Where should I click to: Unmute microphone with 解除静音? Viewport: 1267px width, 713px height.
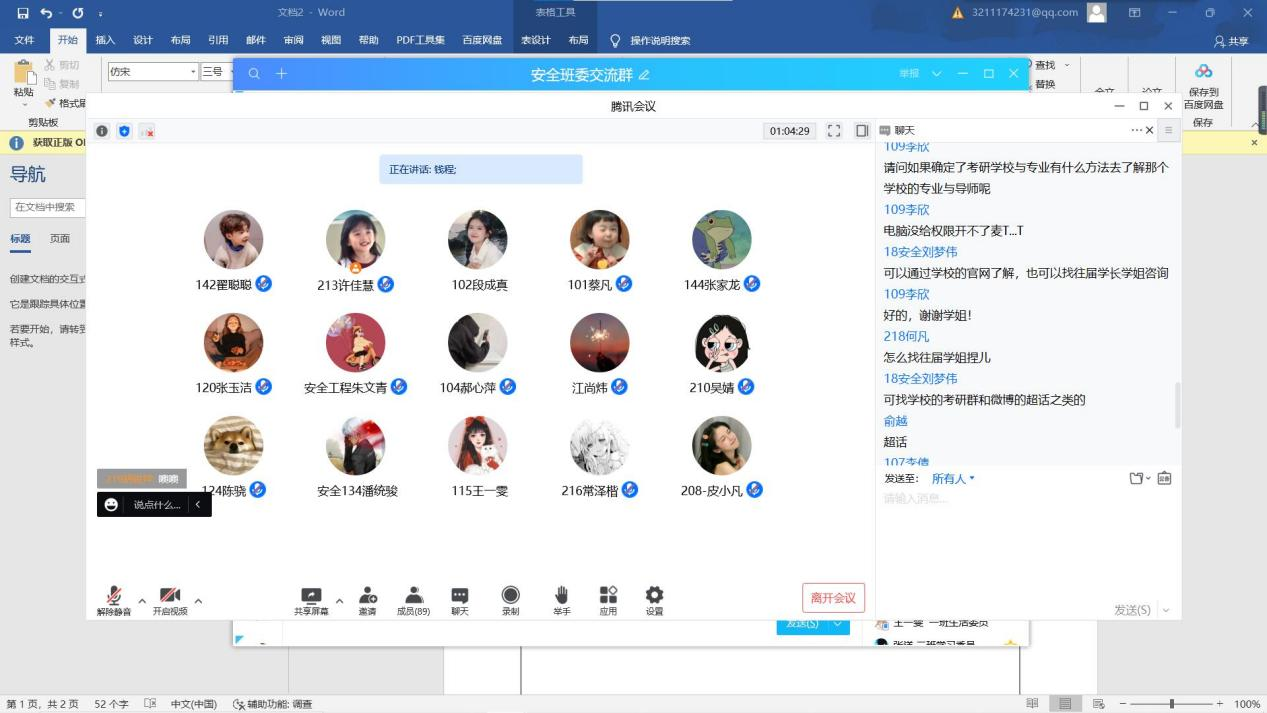point(114,597)
